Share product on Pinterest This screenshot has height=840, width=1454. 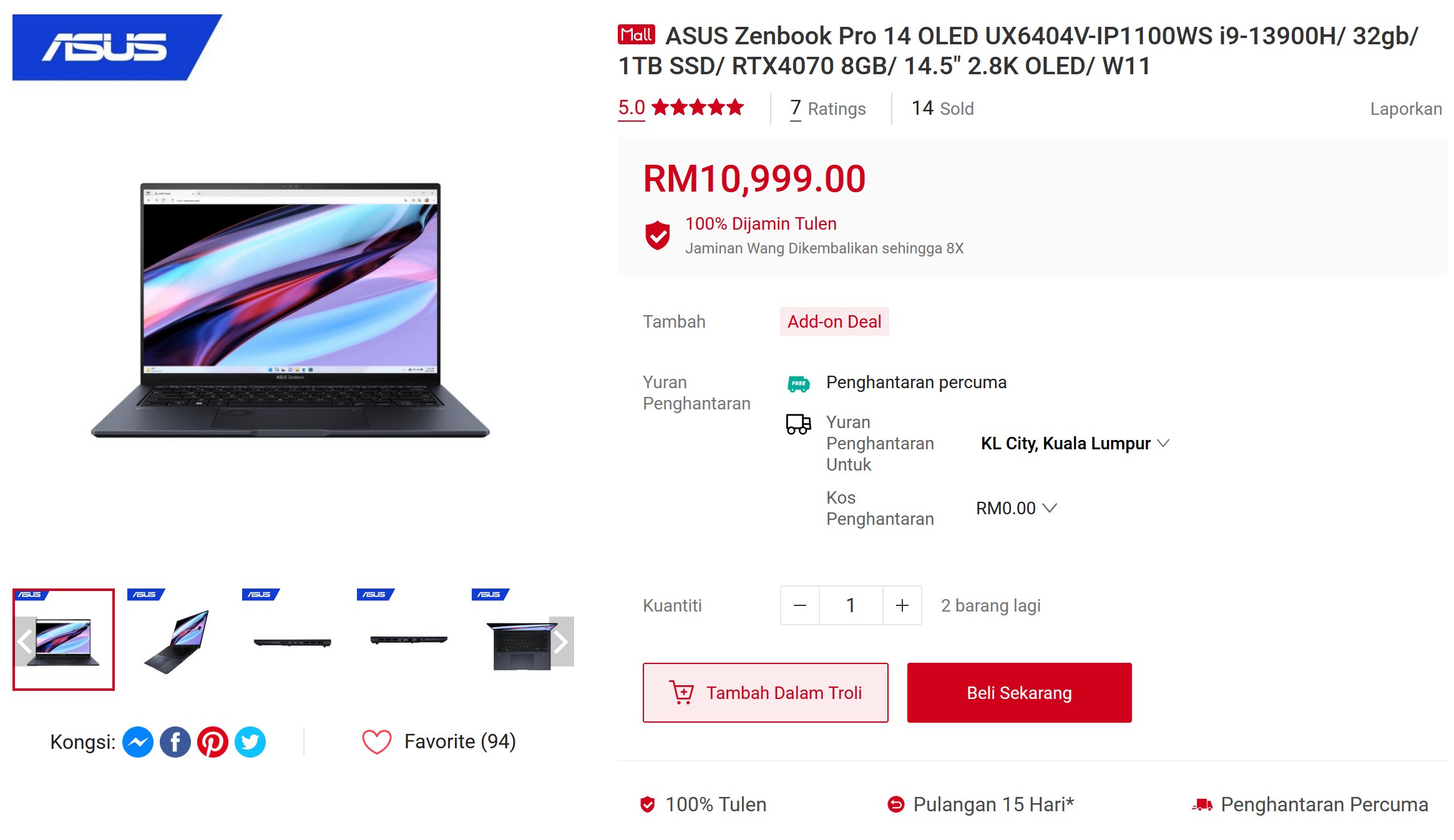[213, 742]
